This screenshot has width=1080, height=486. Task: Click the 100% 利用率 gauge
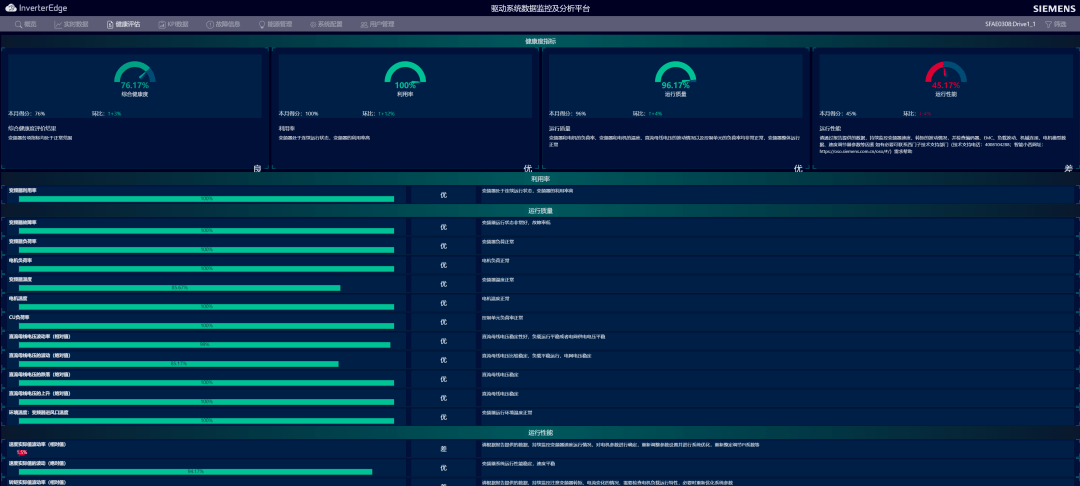[x=405, y=76]
